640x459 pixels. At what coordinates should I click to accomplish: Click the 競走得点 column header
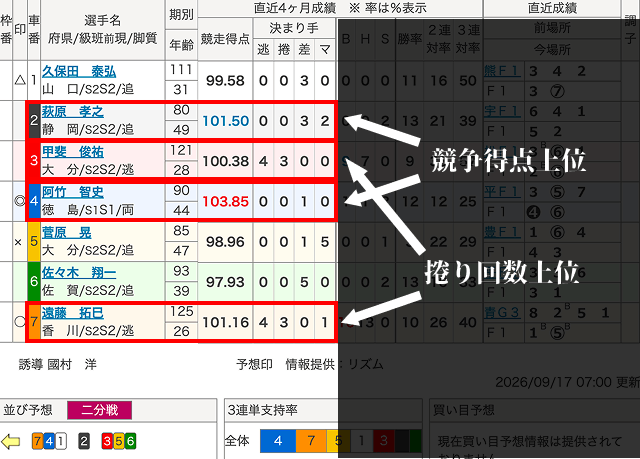[x=225, y=39]
